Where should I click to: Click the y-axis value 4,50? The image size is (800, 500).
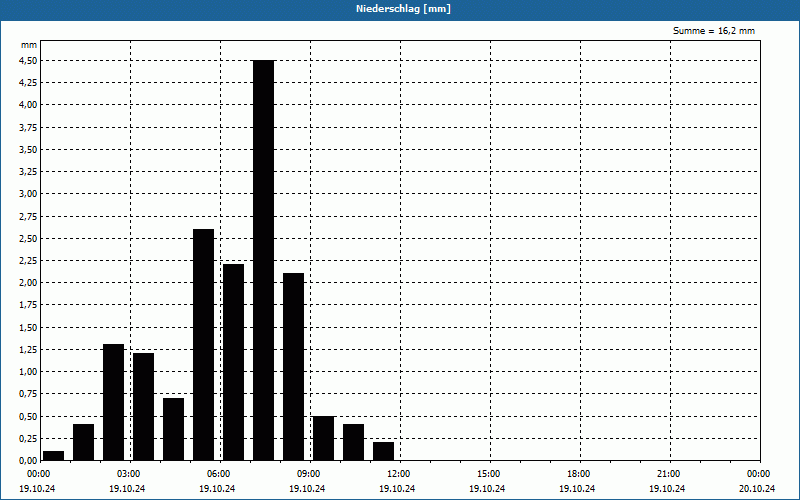pos(28,60)
